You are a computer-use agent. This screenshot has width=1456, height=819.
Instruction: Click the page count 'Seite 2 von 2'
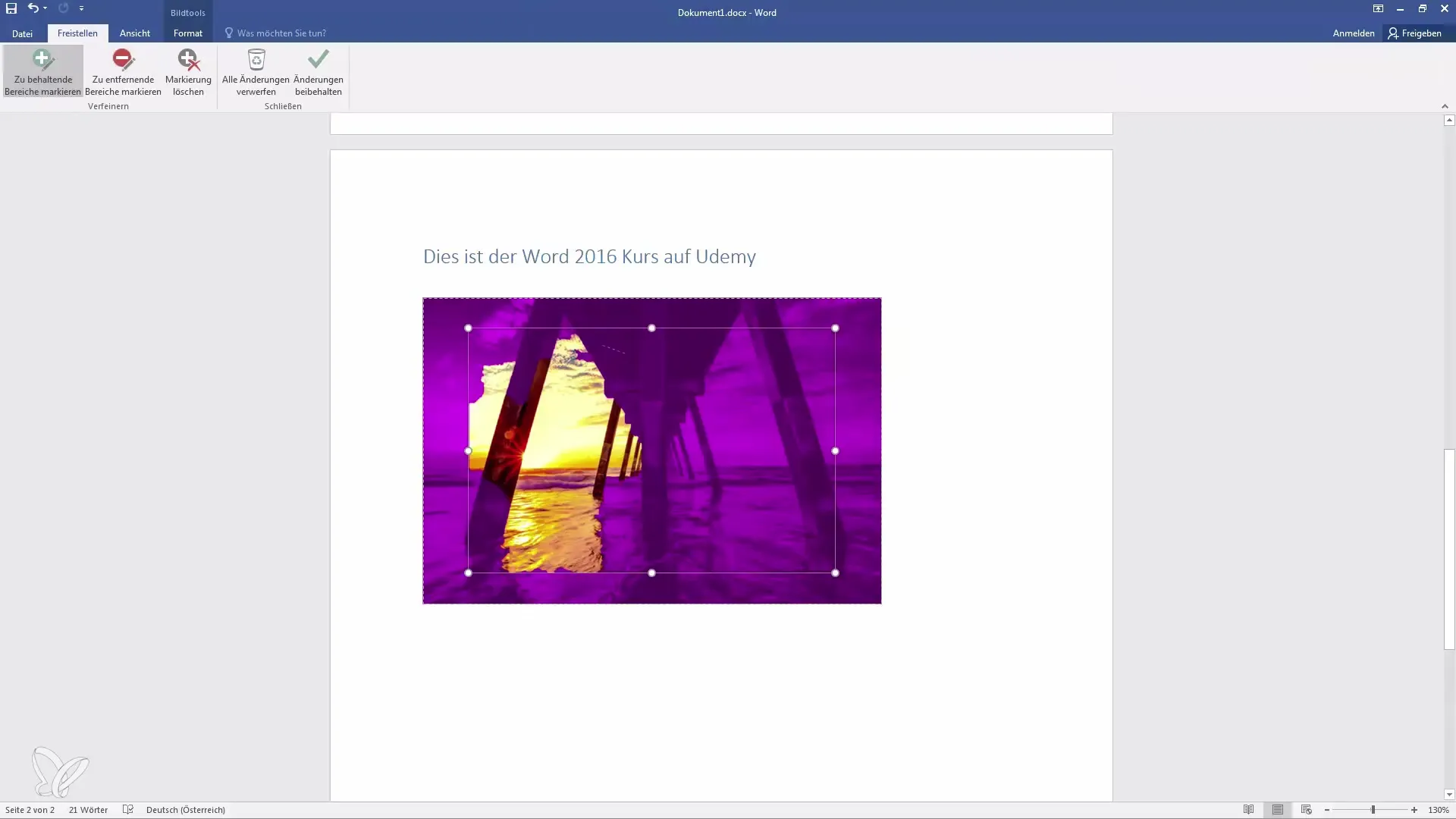click(x=30, y=810)
